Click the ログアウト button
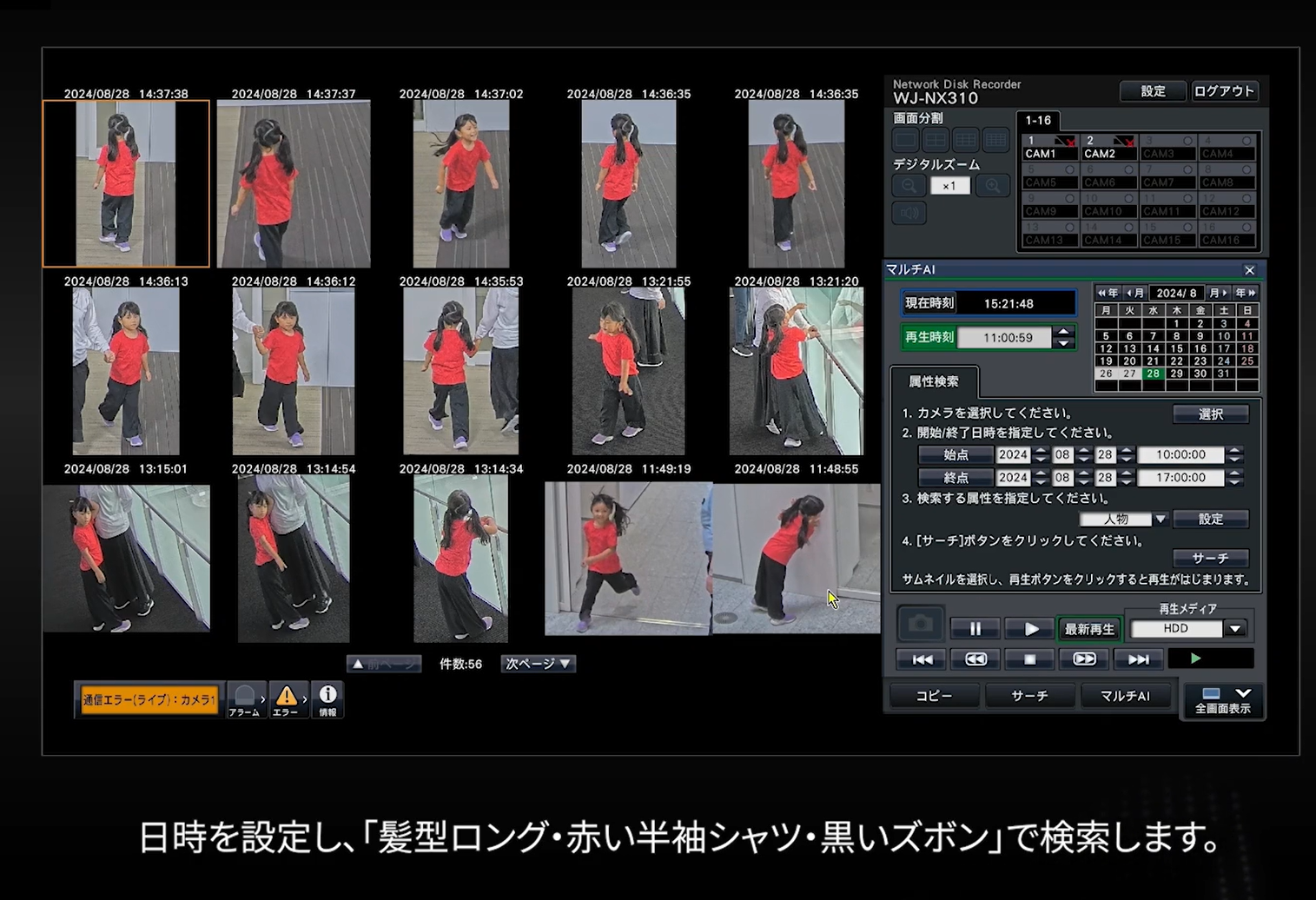 [x=1224, y=91]
